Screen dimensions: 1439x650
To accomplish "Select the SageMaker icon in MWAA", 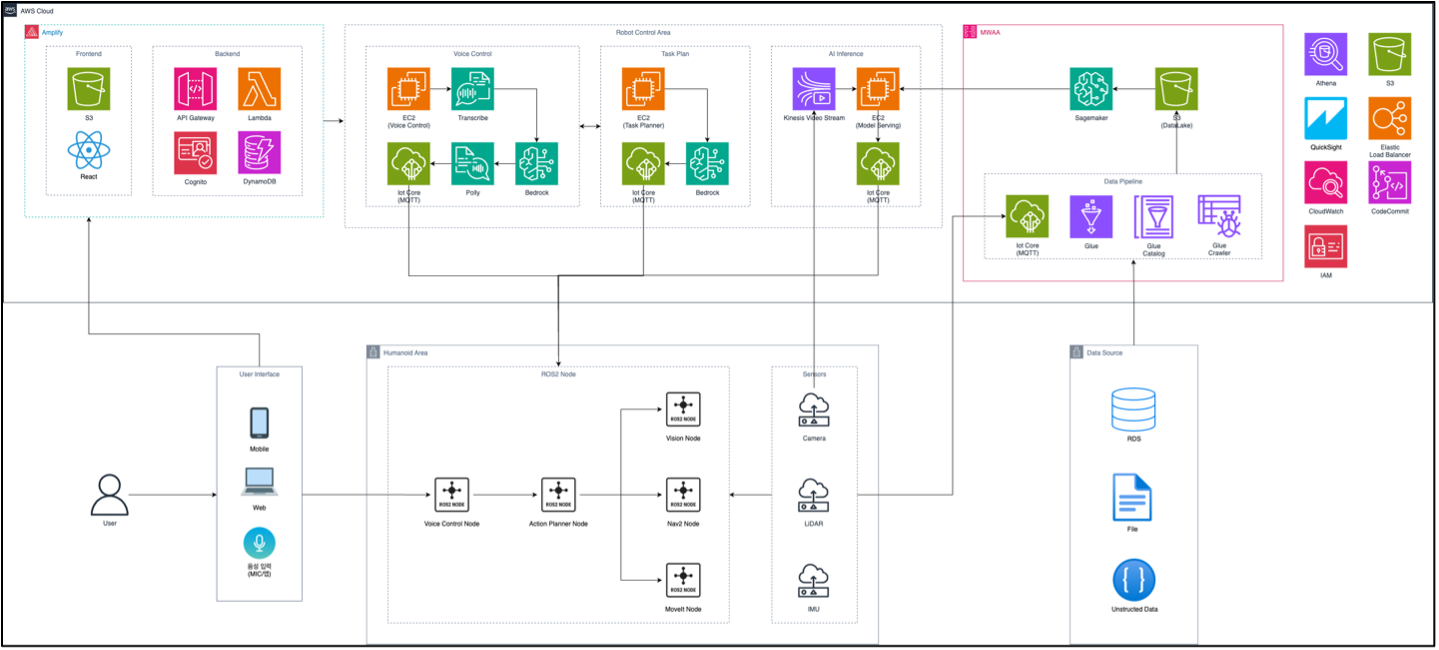I will pos(1089,89).
